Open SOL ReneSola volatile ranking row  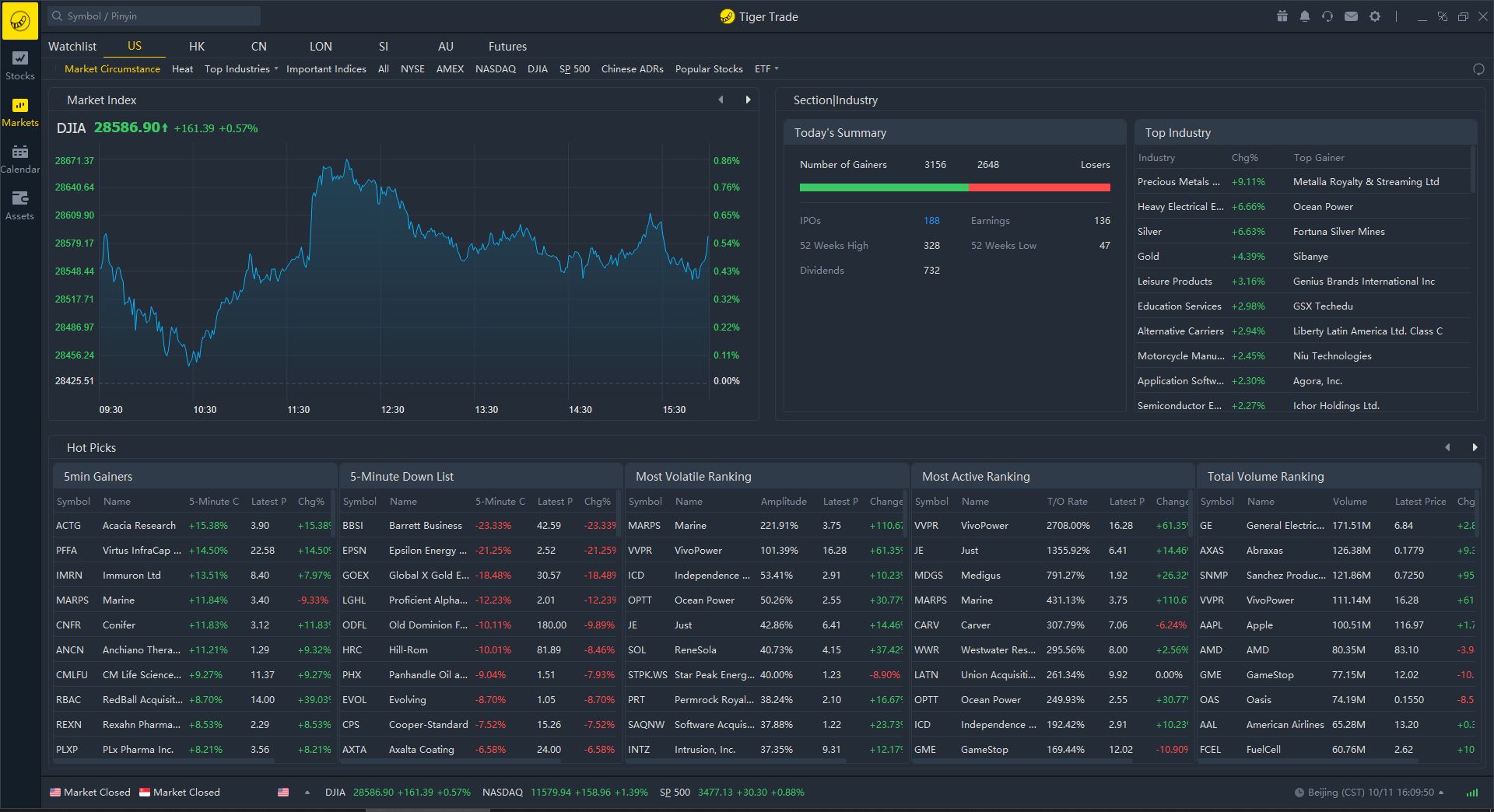tap(766, 650)
